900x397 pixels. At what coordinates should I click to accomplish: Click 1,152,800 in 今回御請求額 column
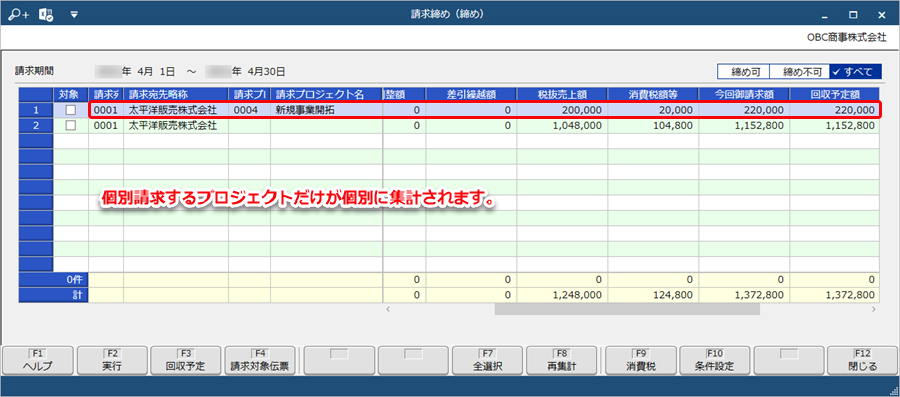pyautogui.click(x=744, y=126)
